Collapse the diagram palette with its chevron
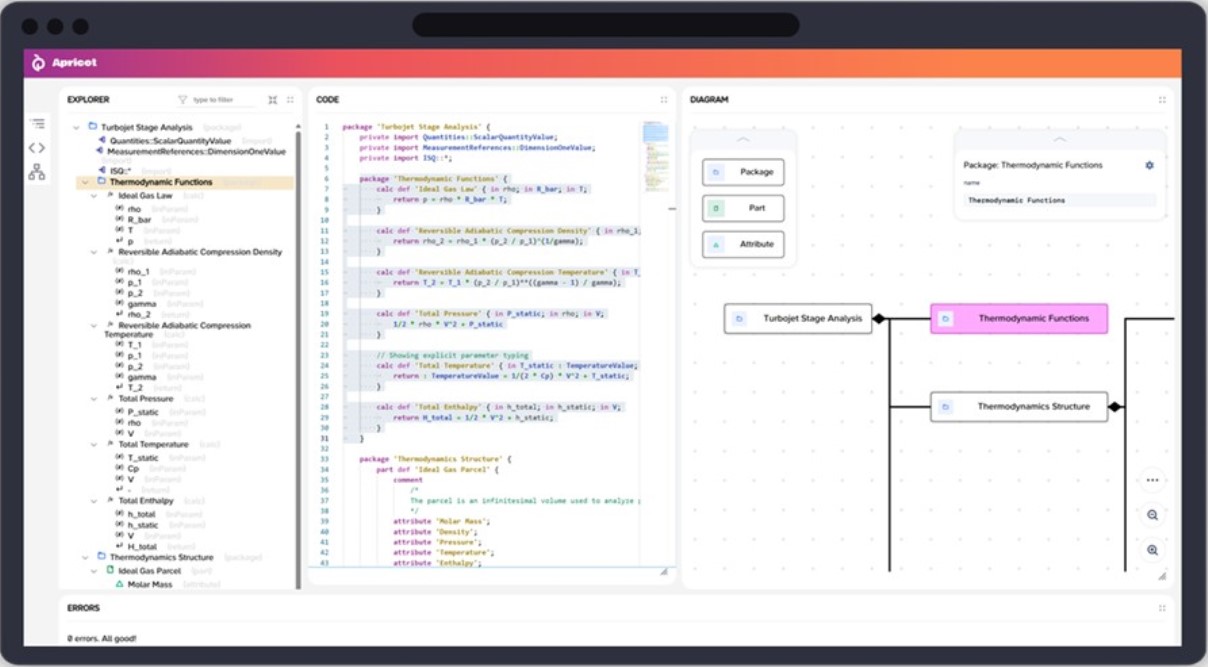Screen dimensions: 1208x667 point(743,140)
